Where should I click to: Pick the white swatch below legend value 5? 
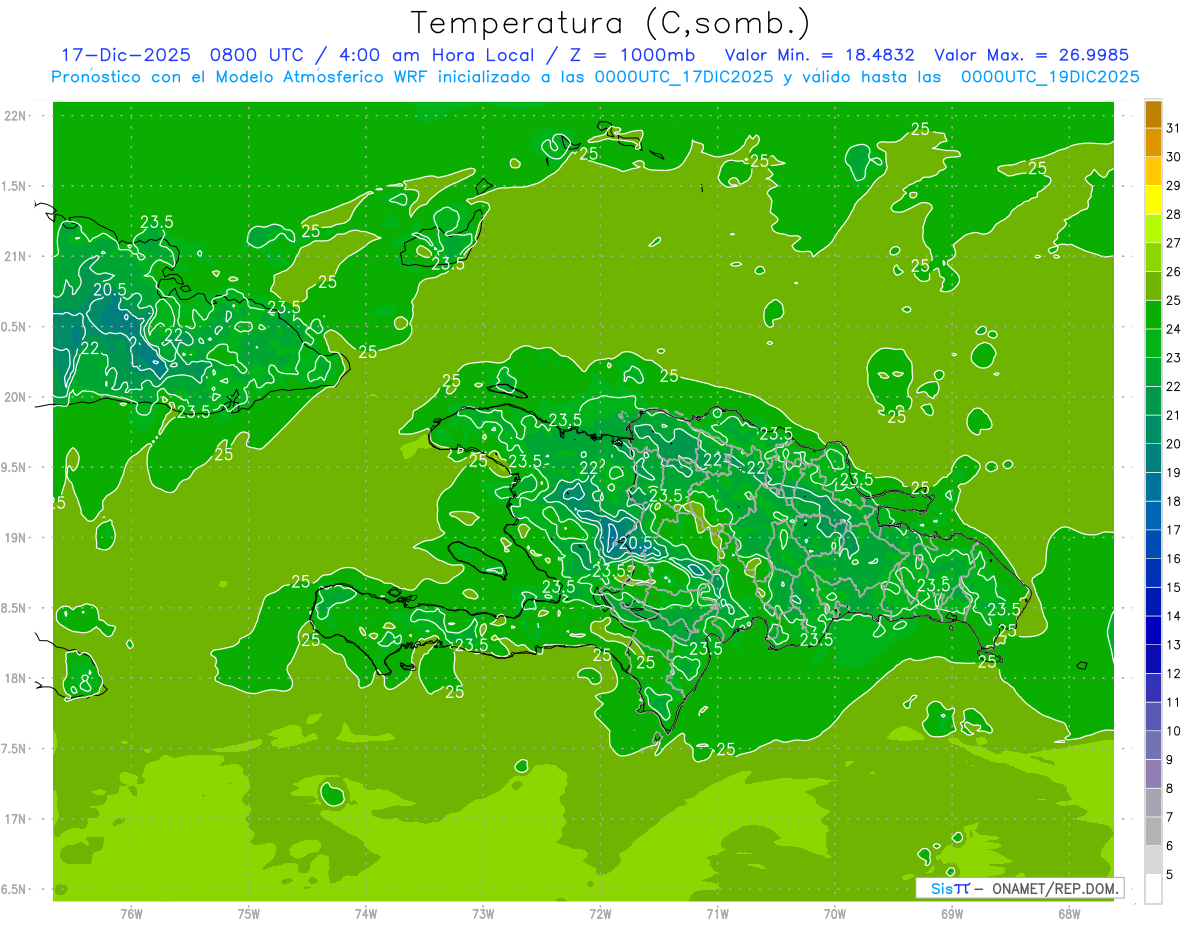(1153, 889)
